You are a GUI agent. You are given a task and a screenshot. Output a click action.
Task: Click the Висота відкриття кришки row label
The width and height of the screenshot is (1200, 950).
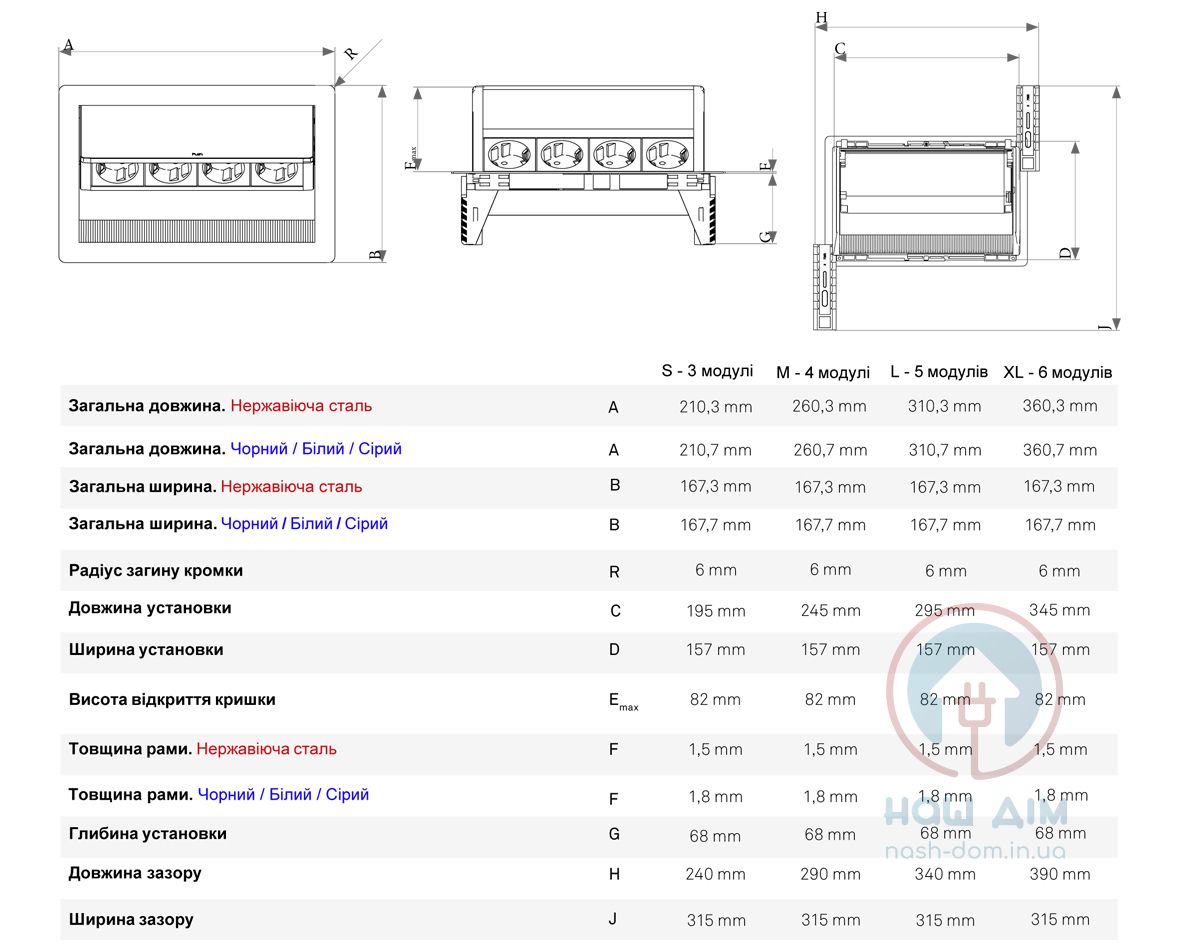(172, 700)
